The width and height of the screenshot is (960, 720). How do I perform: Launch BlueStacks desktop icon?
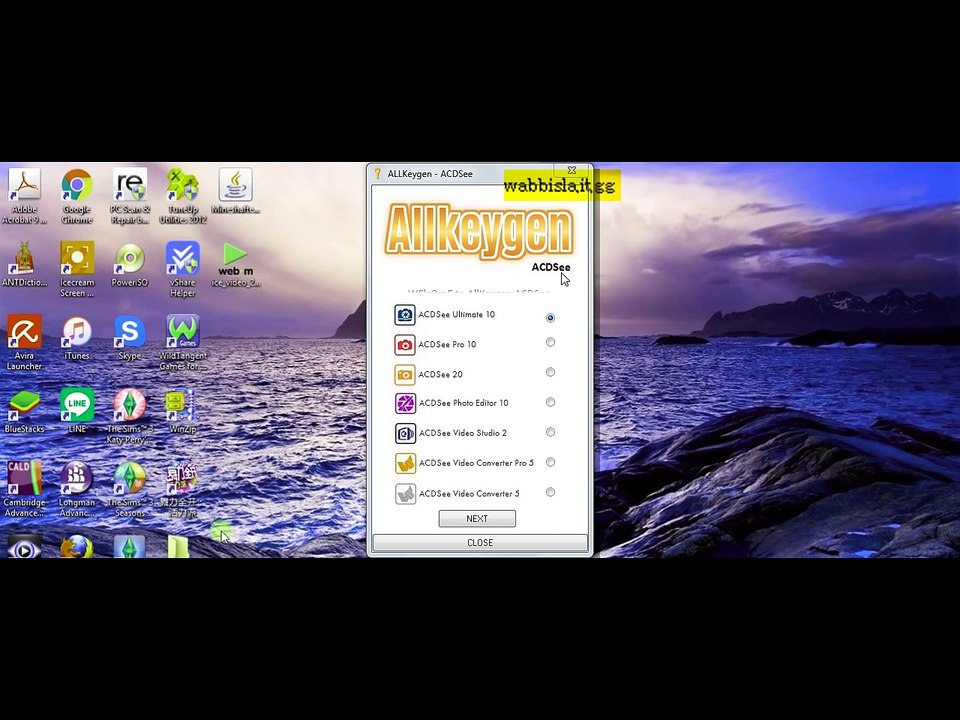click(x=24, y=411)
